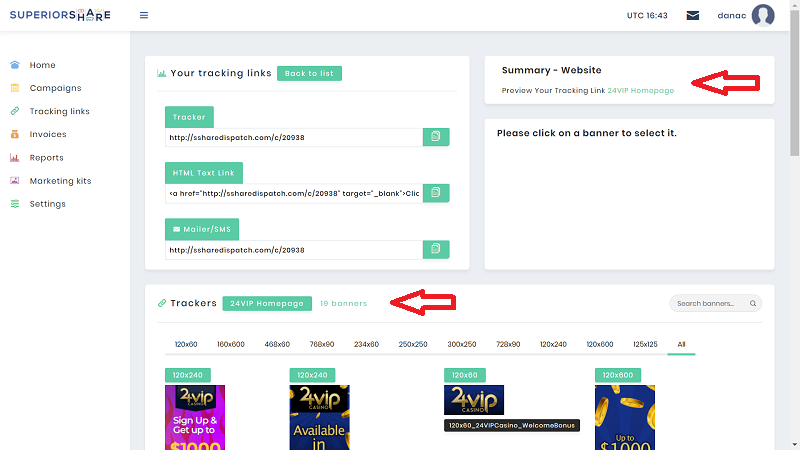
Task: Open the 24VIP Homepage preview link in the Summary
Action: click(x=640, y=90)
